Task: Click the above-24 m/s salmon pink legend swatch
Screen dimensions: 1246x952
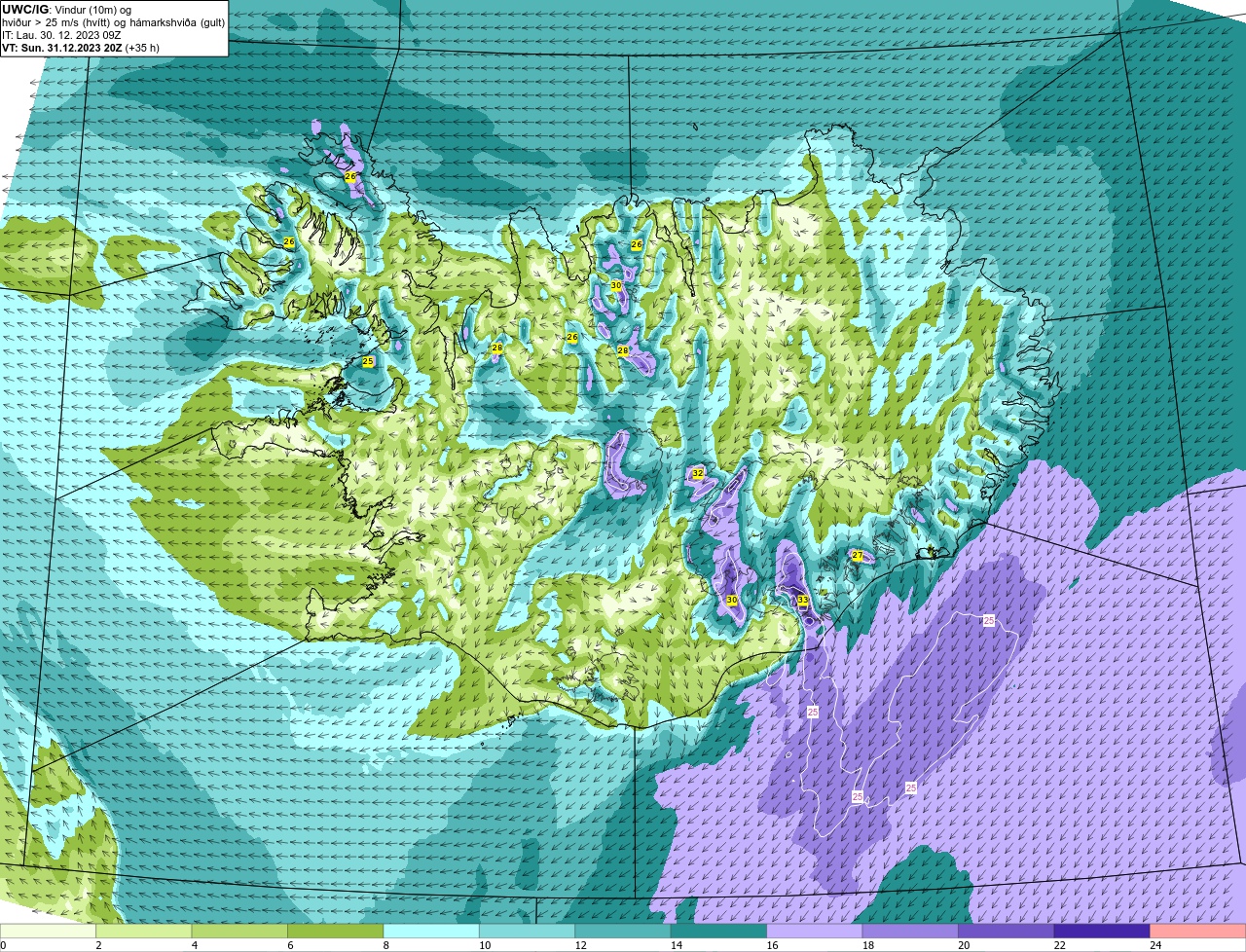Action: (x=1198, y=931)
